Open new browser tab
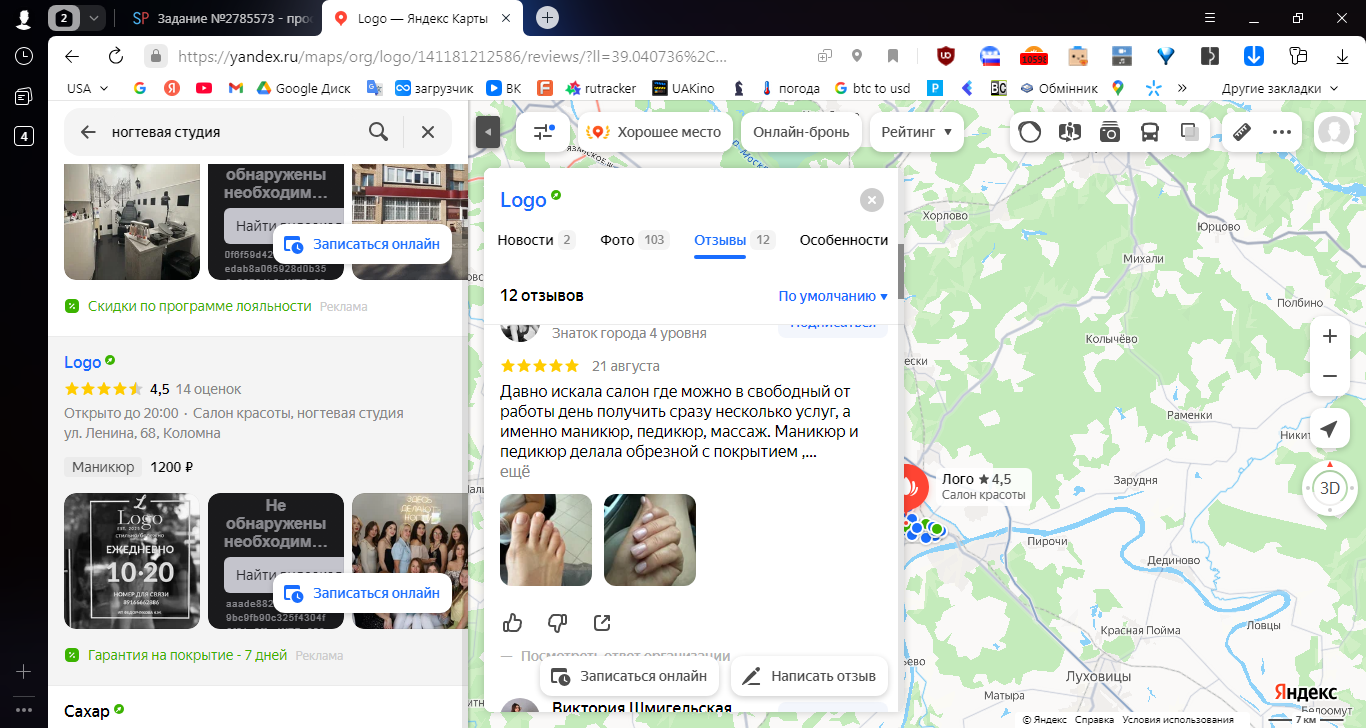1366x728 pixels. click(548, 18)
